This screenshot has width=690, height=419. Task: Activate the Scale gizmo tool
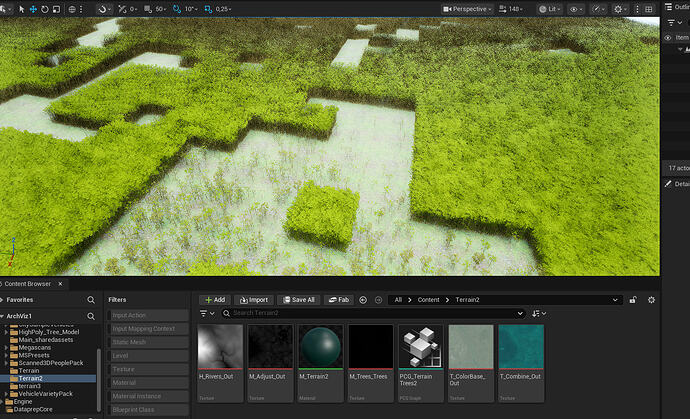click(x=56, y=9)
